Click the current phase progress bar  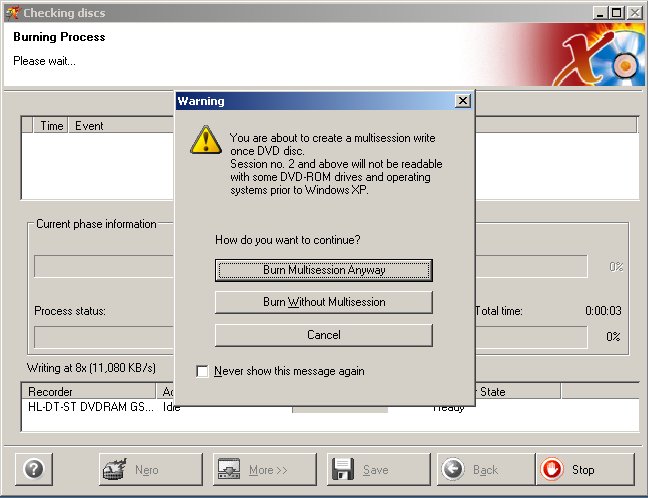click(100, 266)
